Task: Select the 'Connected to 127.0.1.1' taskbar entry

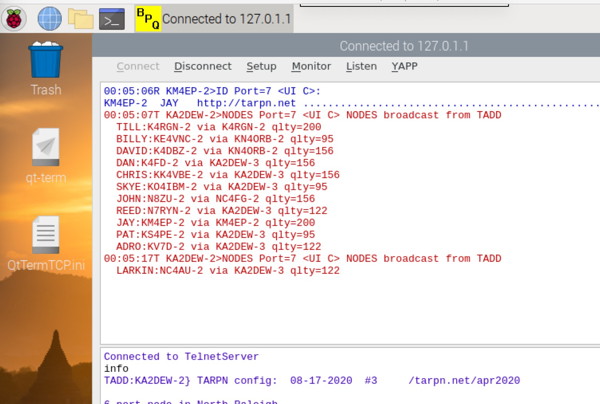Action: [x=214, y=19]
